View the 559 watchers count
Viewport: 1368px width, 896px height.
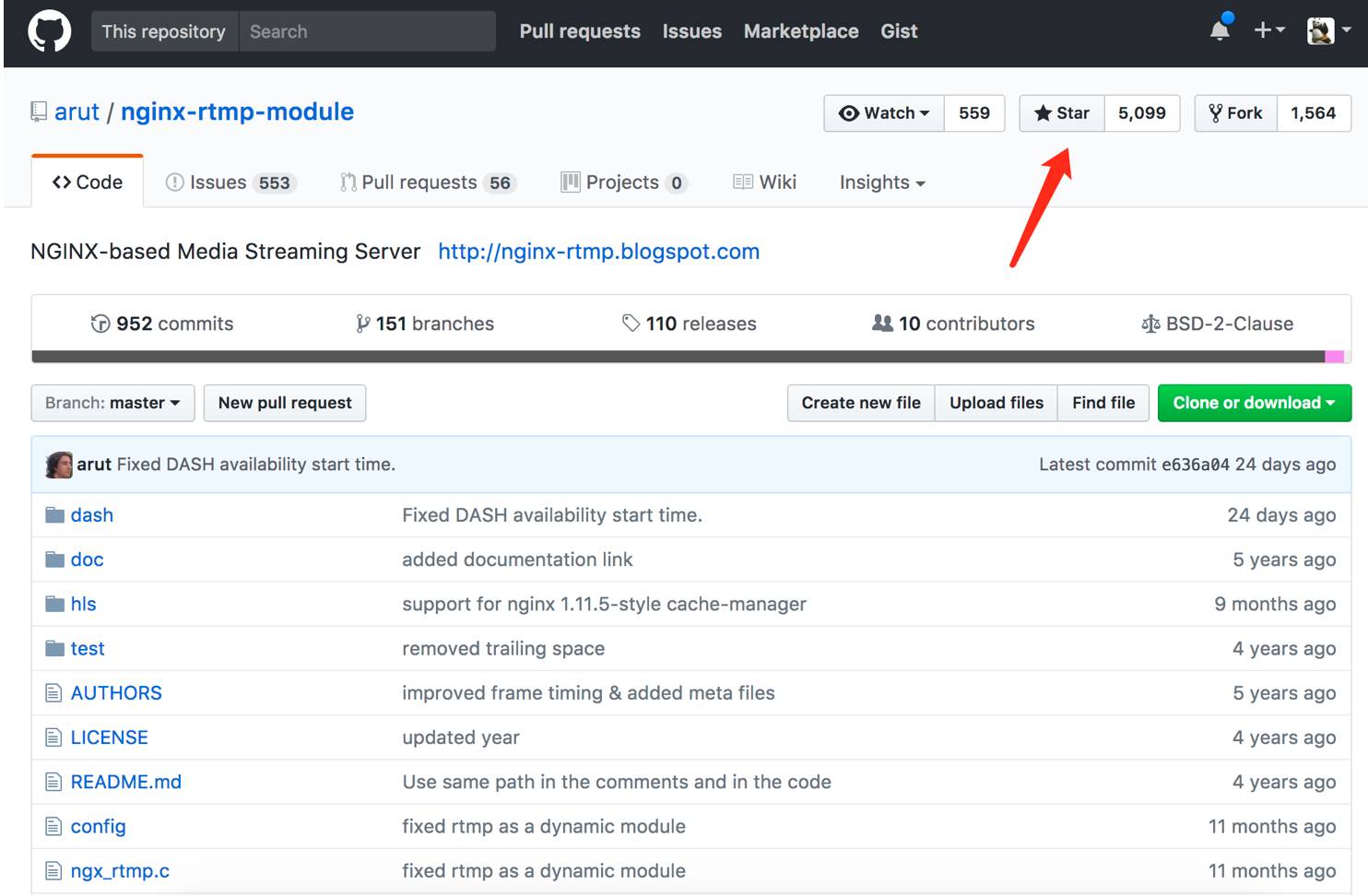tap(974, 113)
